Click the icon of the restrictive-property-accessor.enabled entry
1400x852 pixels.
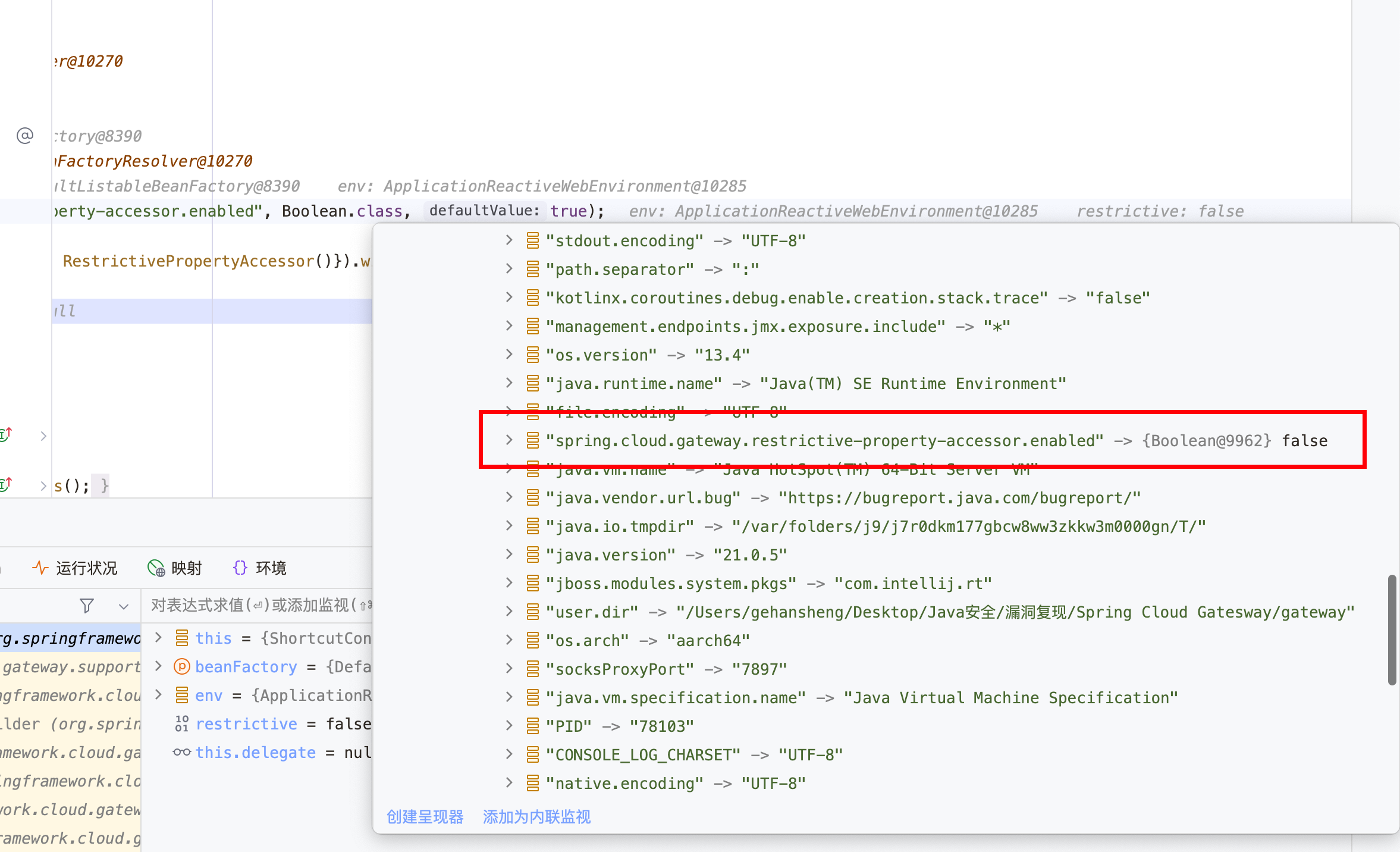coord(533,440)
